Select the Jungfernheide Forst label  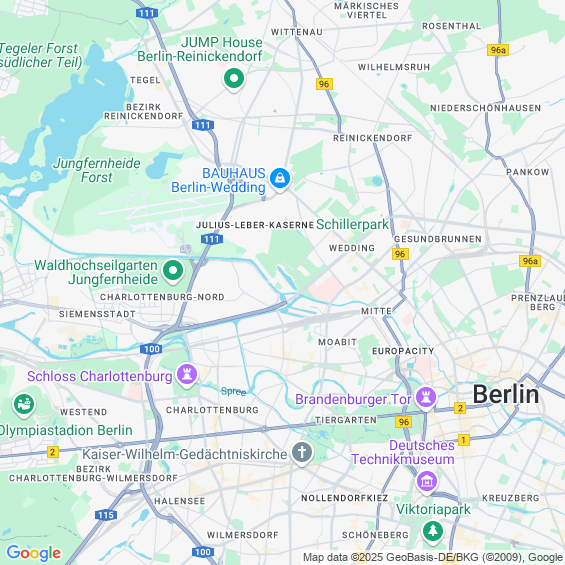[x=97, y=170]
